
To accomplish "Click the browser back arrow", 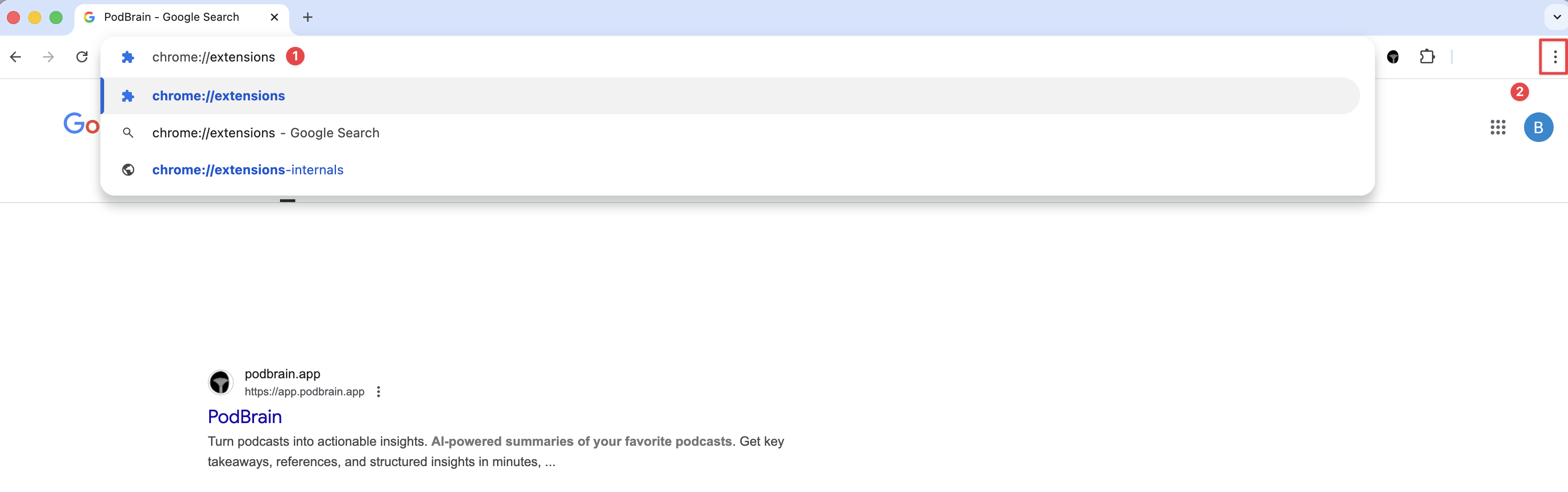I will pos(16,57).
